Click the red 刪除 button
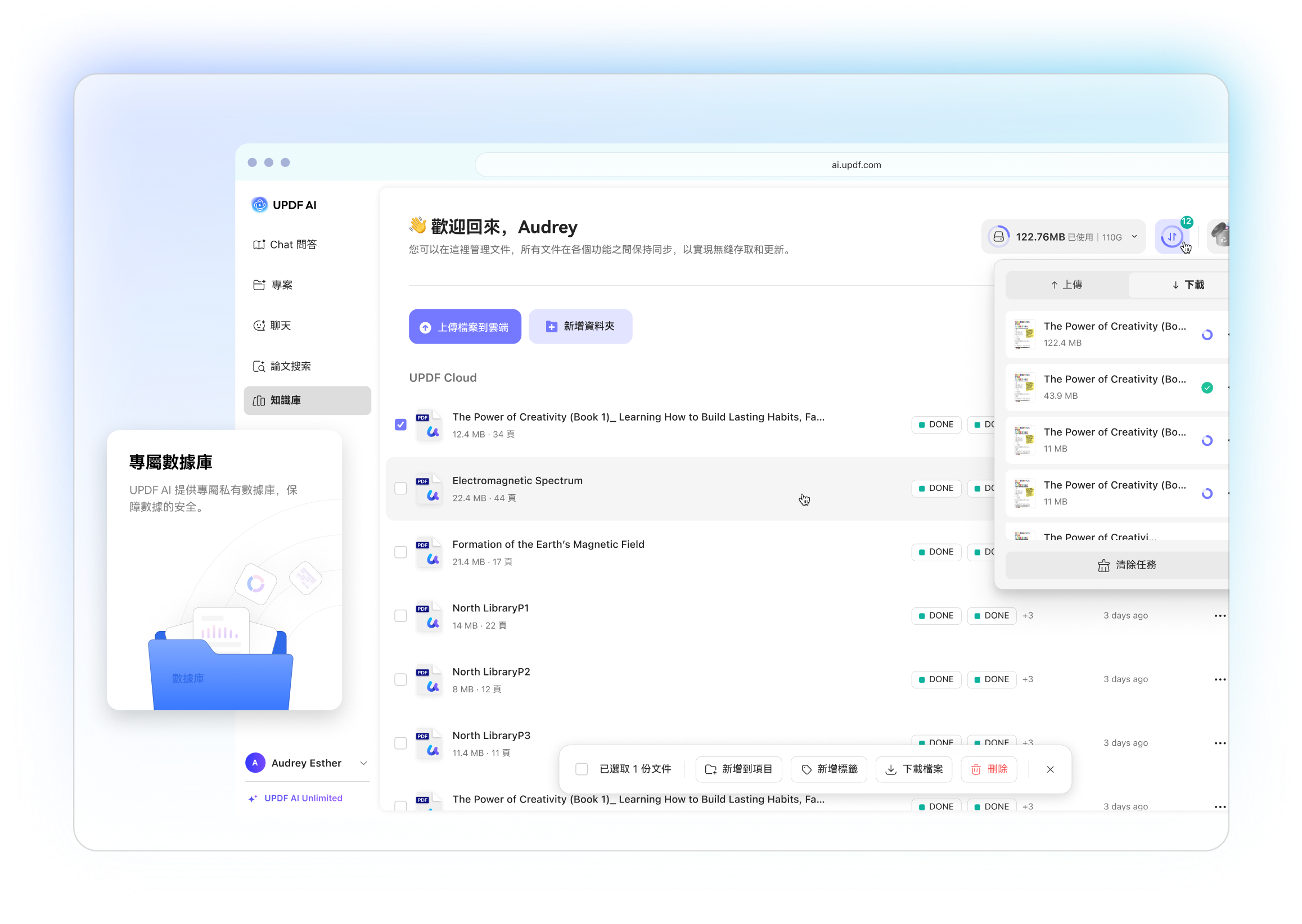 [x=989, y=769]
